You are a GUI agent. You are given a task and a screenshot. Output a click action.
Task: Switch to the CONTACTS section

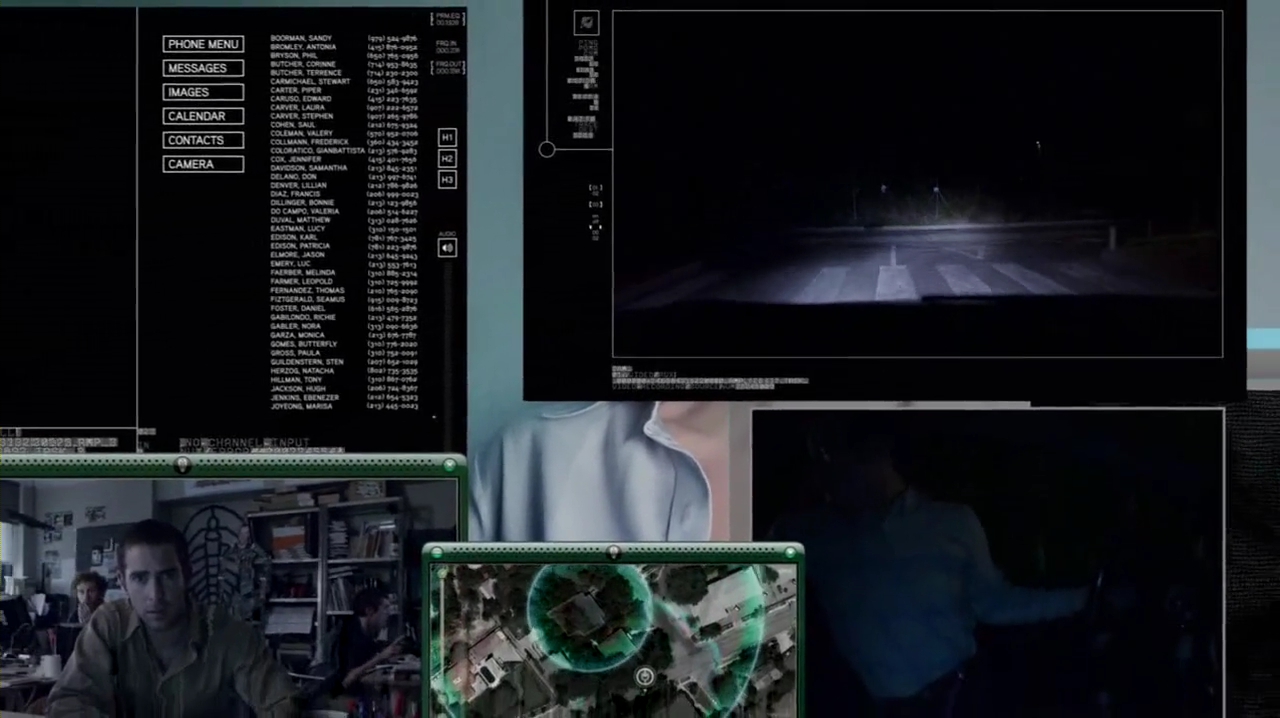[203, 140]
